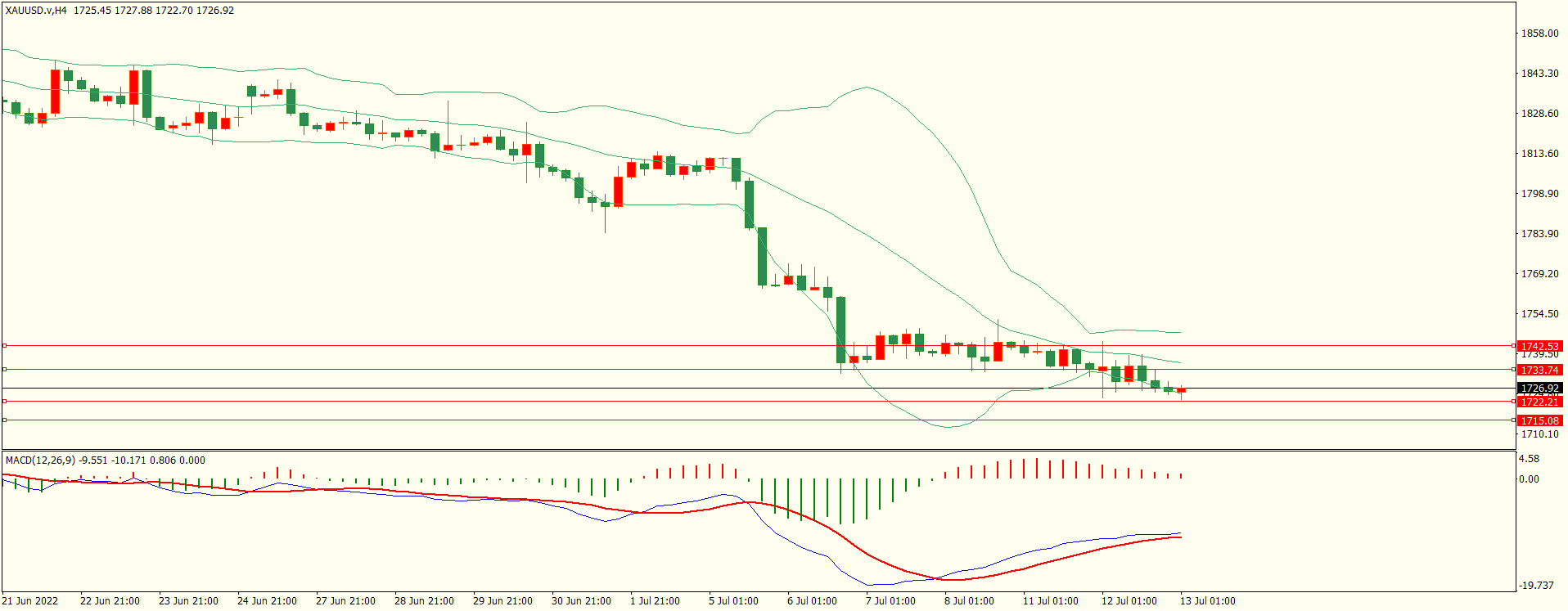
Task: Select the 1733.74 price level label
Action: tap(1539, 370)
